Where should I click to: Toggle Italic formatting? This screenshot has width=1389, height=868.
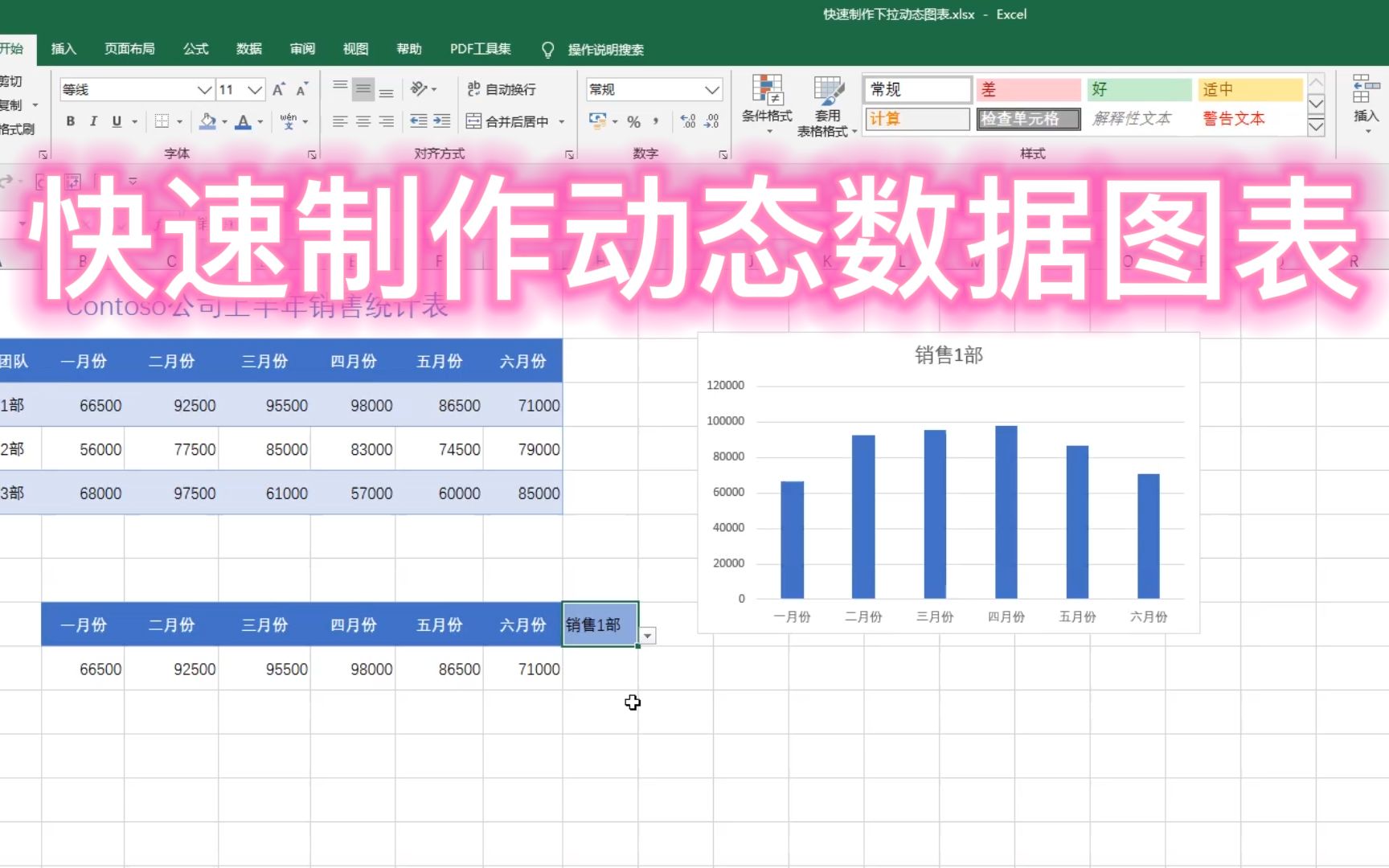tap(93, 121)
